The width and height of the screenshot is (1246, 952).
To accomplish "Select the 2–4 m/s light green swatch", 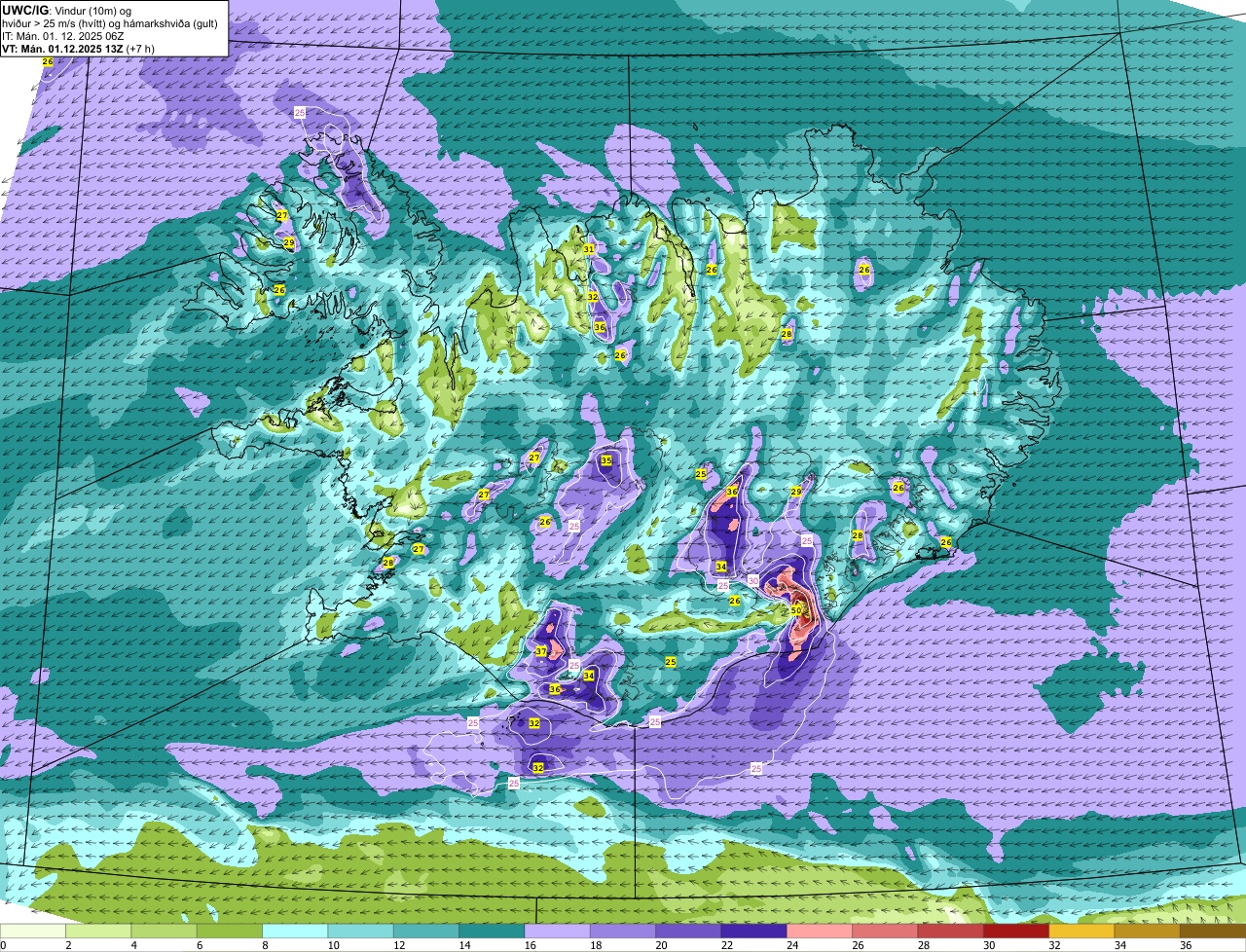I will tap(99, 931).
